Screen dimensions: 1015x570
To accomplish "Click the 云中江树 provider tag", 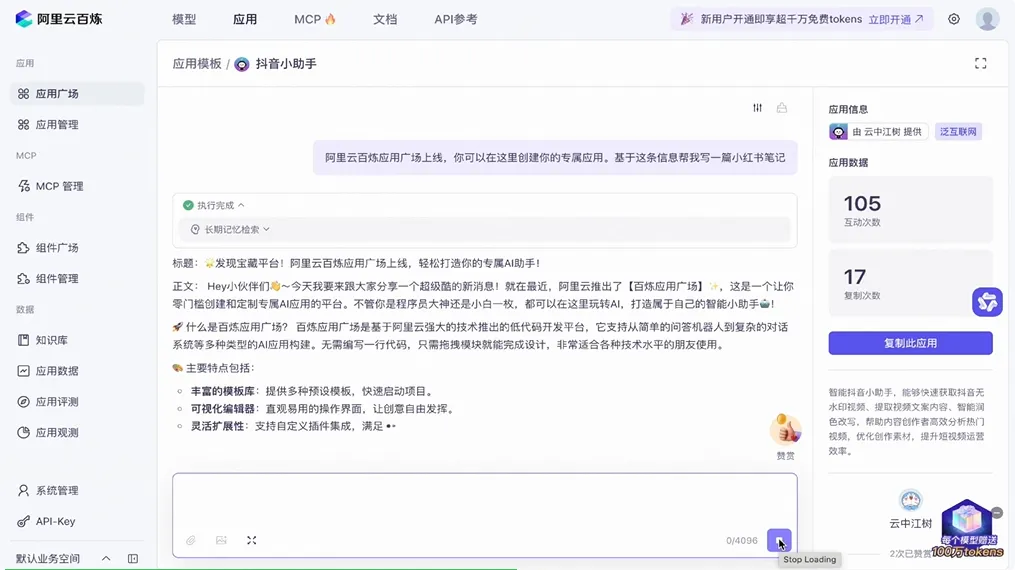I will [x=878, y=132].
